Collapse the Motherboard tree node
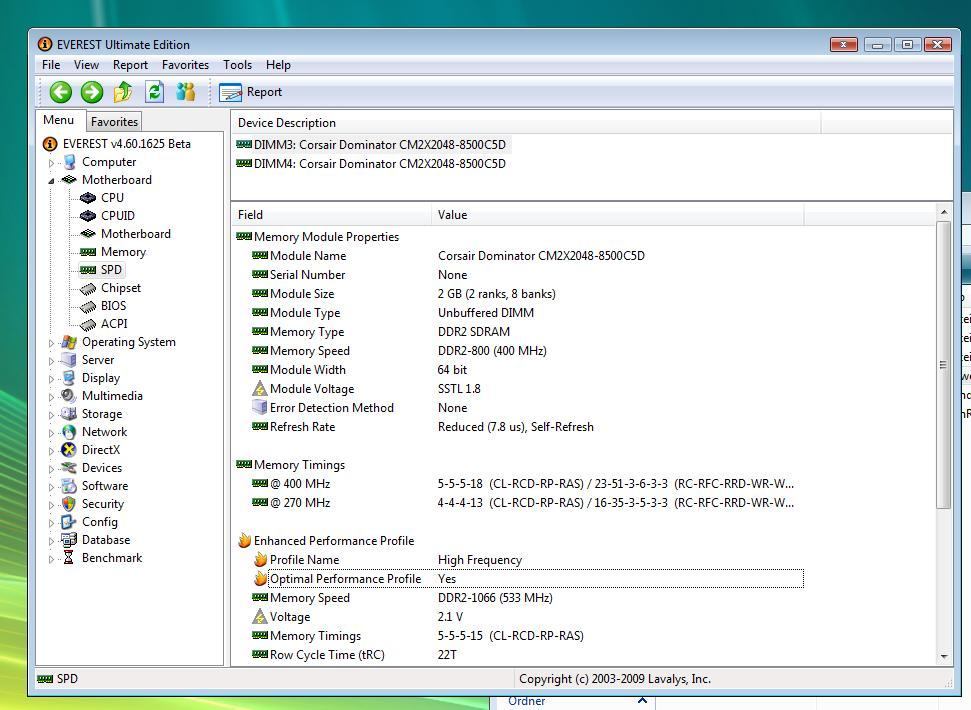This screenshot has height=710, width=971. point(51,181)
